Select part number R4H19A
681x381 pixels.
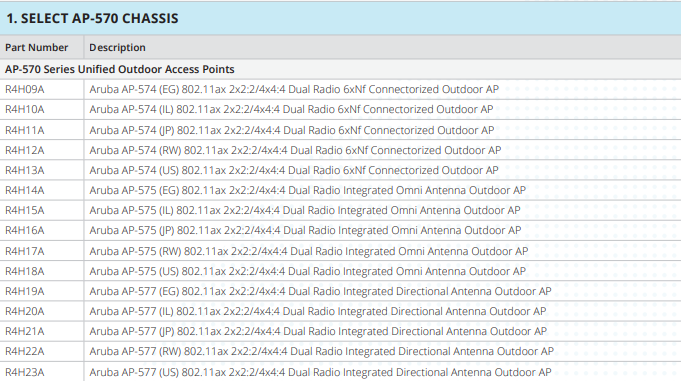tap(25, 291)
